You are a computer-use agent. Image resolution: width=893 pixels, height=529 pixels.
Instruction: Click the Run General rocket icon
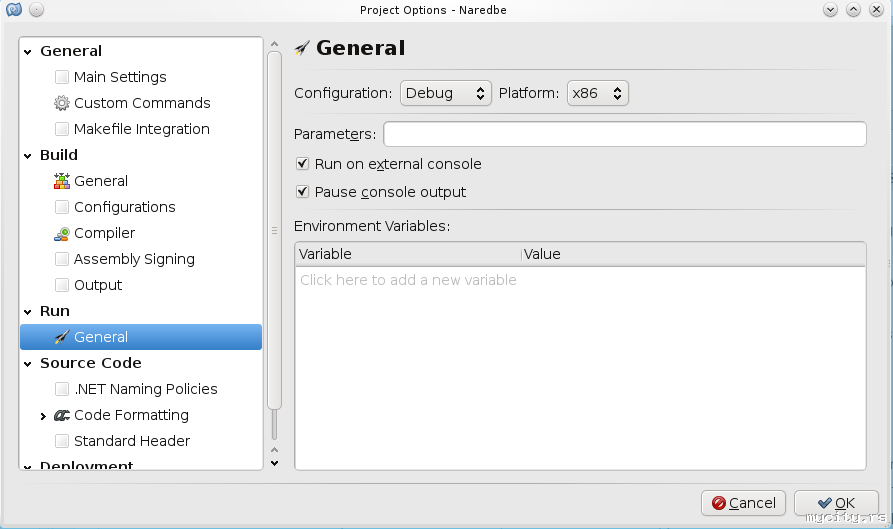click(x=62, y=337)
